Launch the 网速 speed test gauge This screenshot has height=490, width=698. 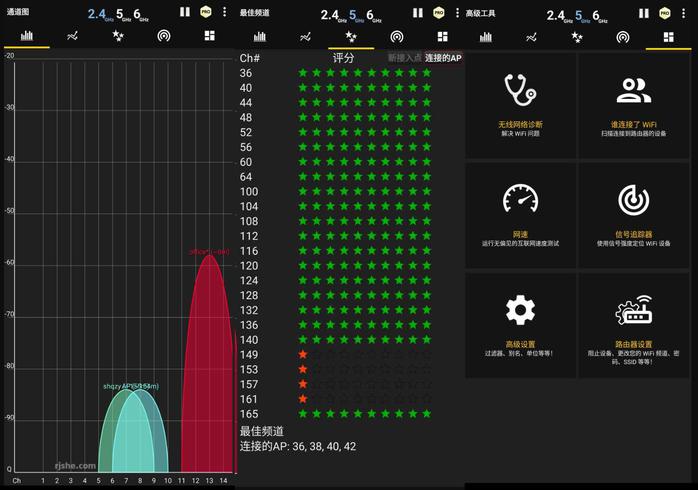pyautogui.click(x=520, y=214)
